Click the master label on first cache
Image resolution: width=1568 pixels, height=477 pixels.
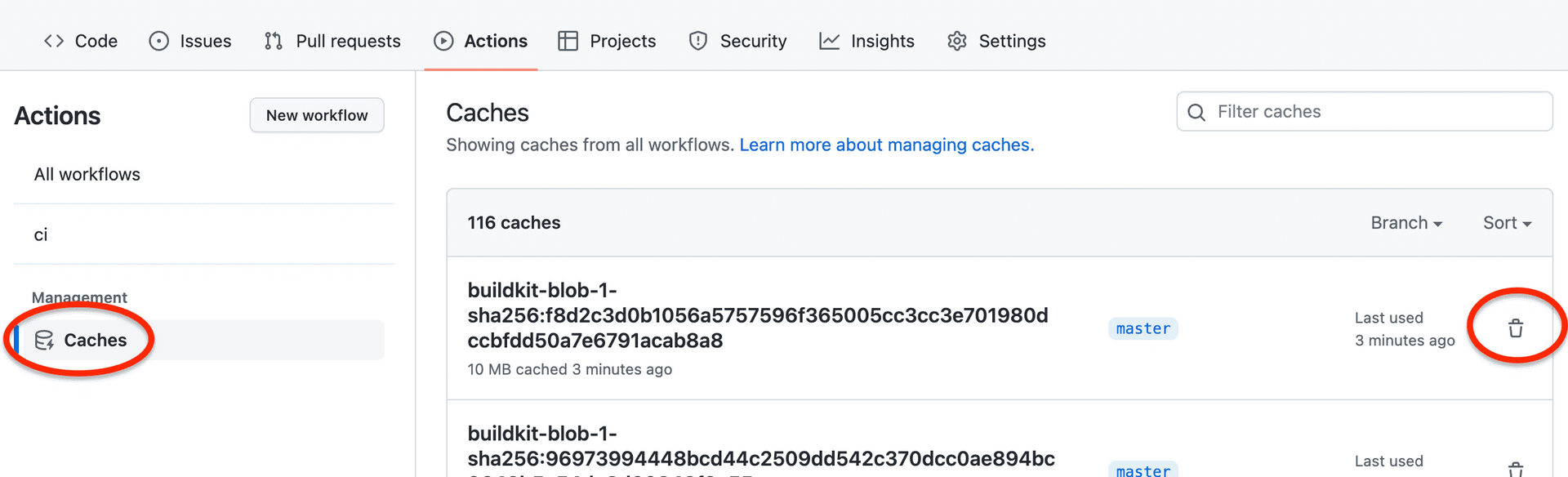(1143, 328)
